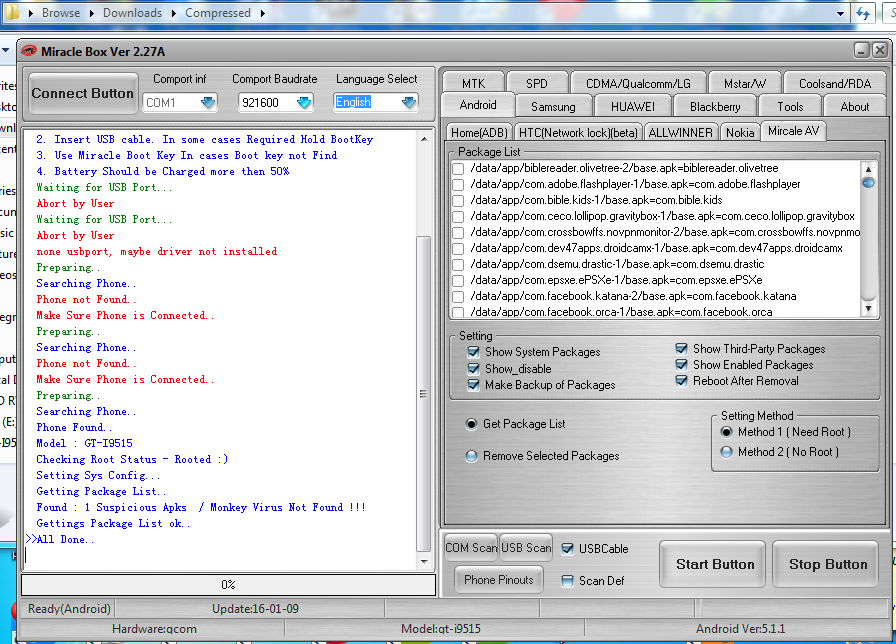This screenshot has width=896, height=644.
Task: Click the refresh icon in Explorer address bar
Action: click(x=863, y=13)
